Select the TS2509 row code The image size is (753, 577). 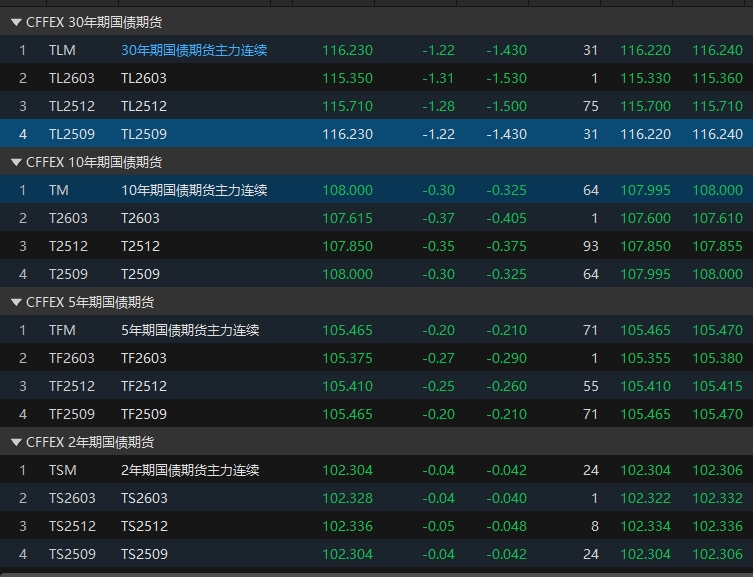click(x=72, y=554)
